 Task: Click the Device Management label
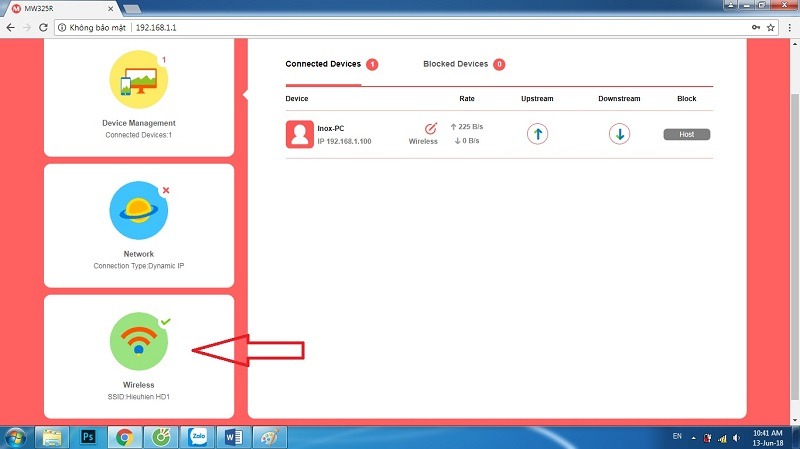tap(139, 123)
